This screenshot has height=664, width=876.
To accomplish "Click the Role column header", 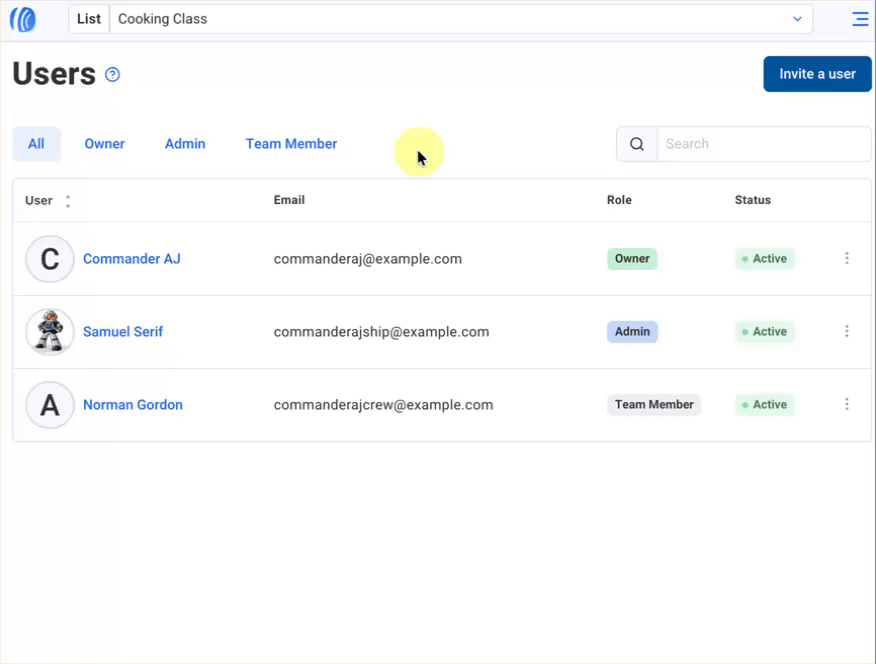I will tap(619, 200).
